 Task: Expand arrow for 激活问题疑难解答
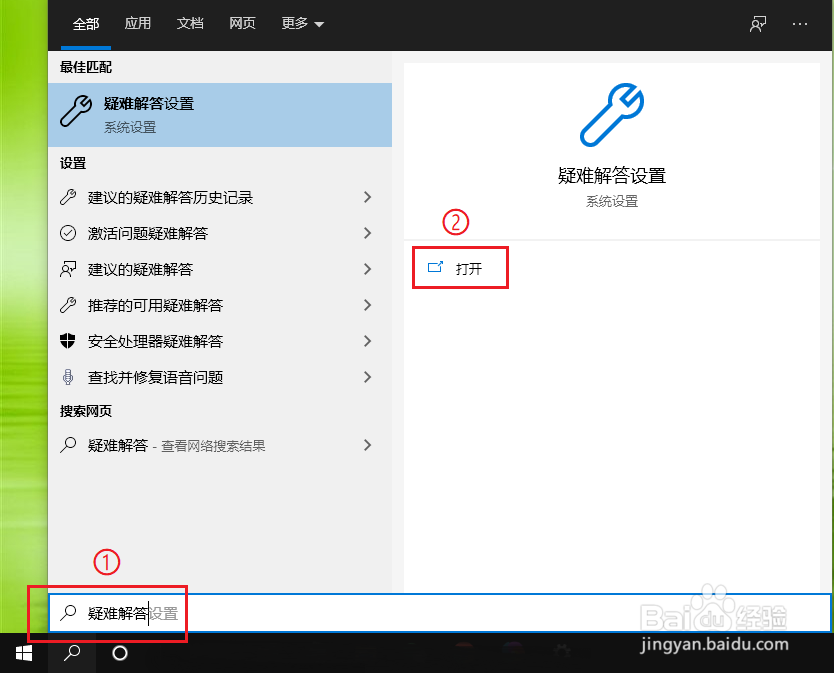(367, 233)
